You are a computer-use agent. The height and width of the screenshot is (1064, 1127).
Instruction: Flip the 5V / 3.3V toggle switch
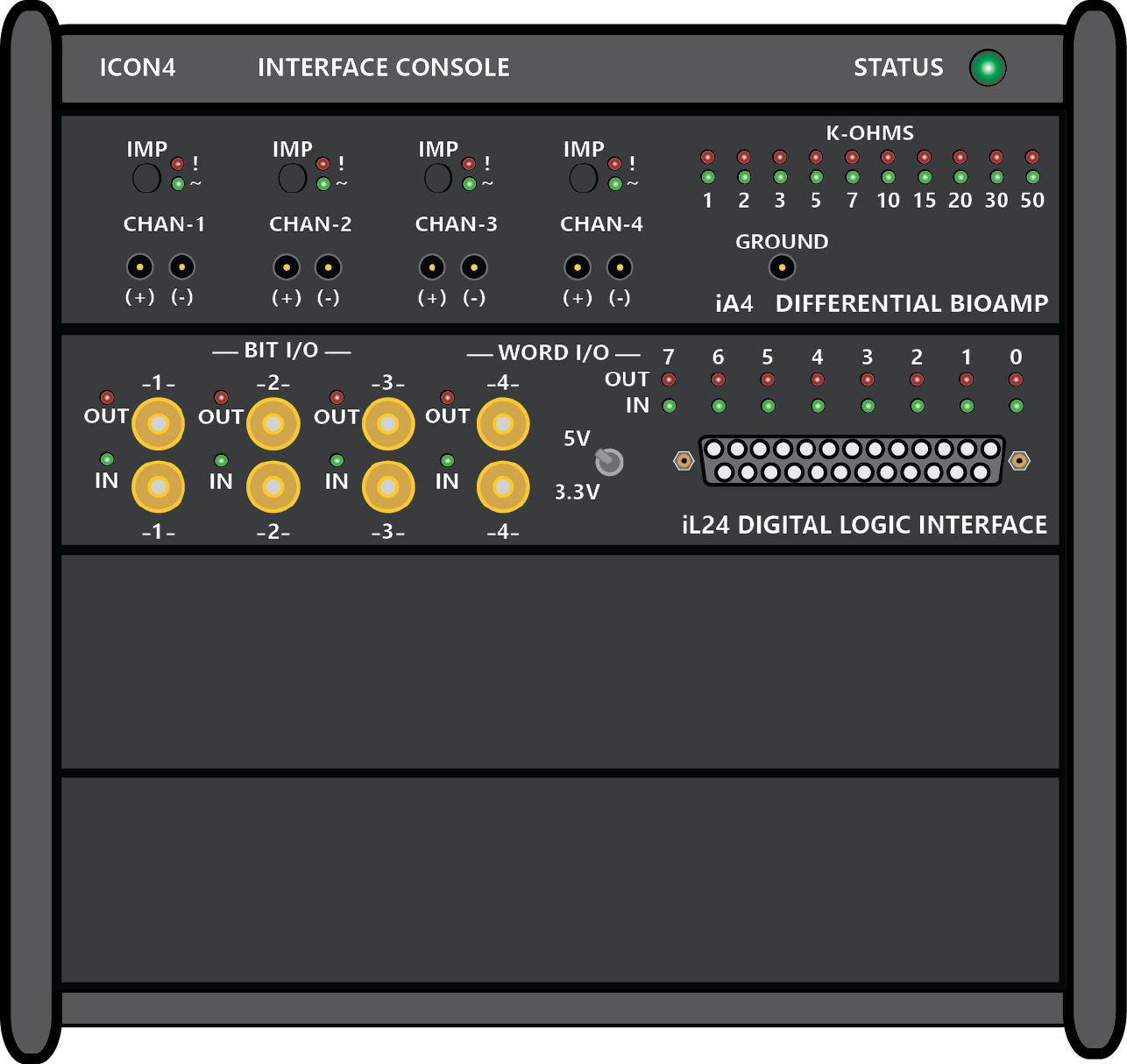click(608, 461)
